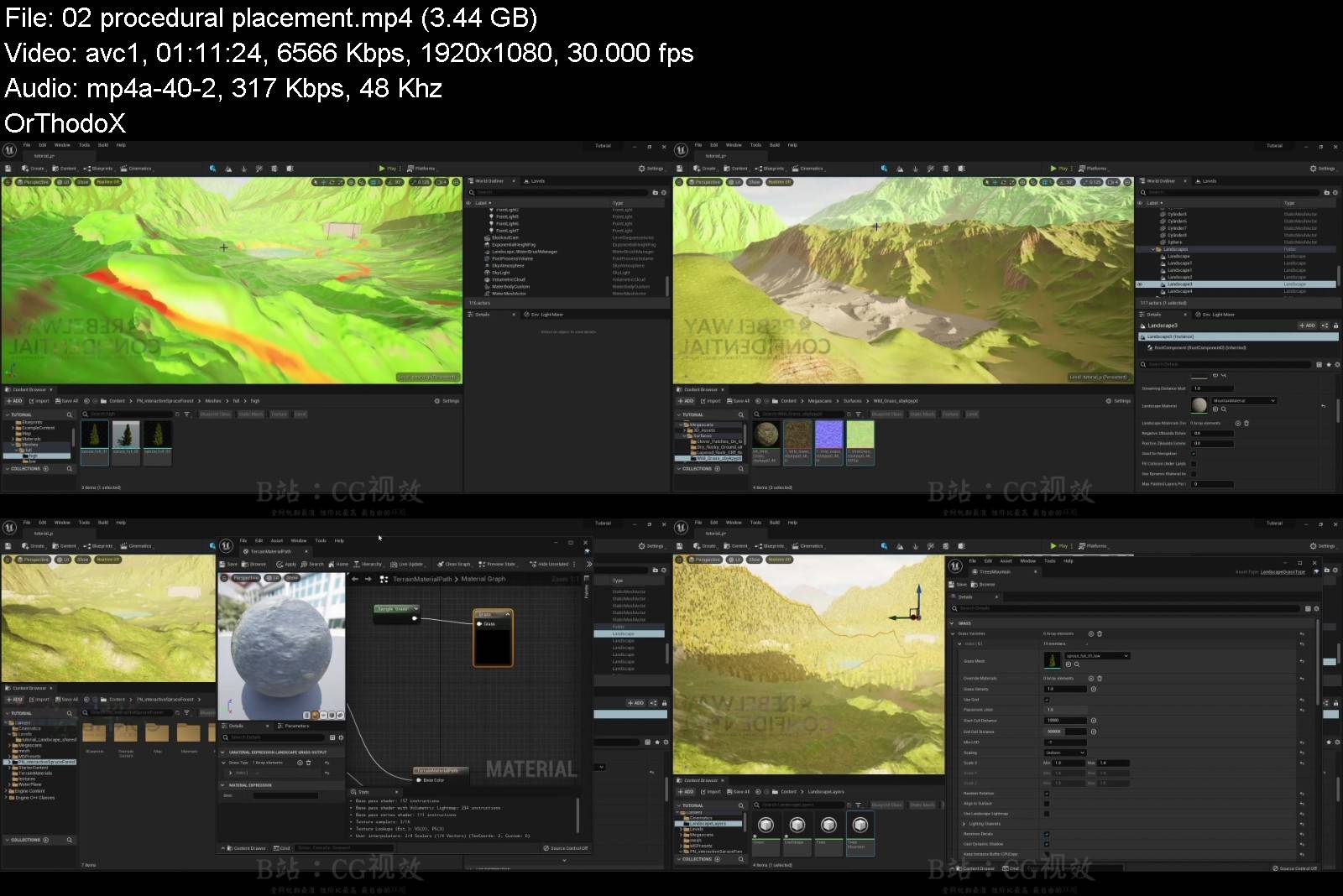Image resolution: width=1343 pixels, height=896 pixels.
Task: Delete Landscape Materials Override array elements
Action: click(x=1246, y=424)
